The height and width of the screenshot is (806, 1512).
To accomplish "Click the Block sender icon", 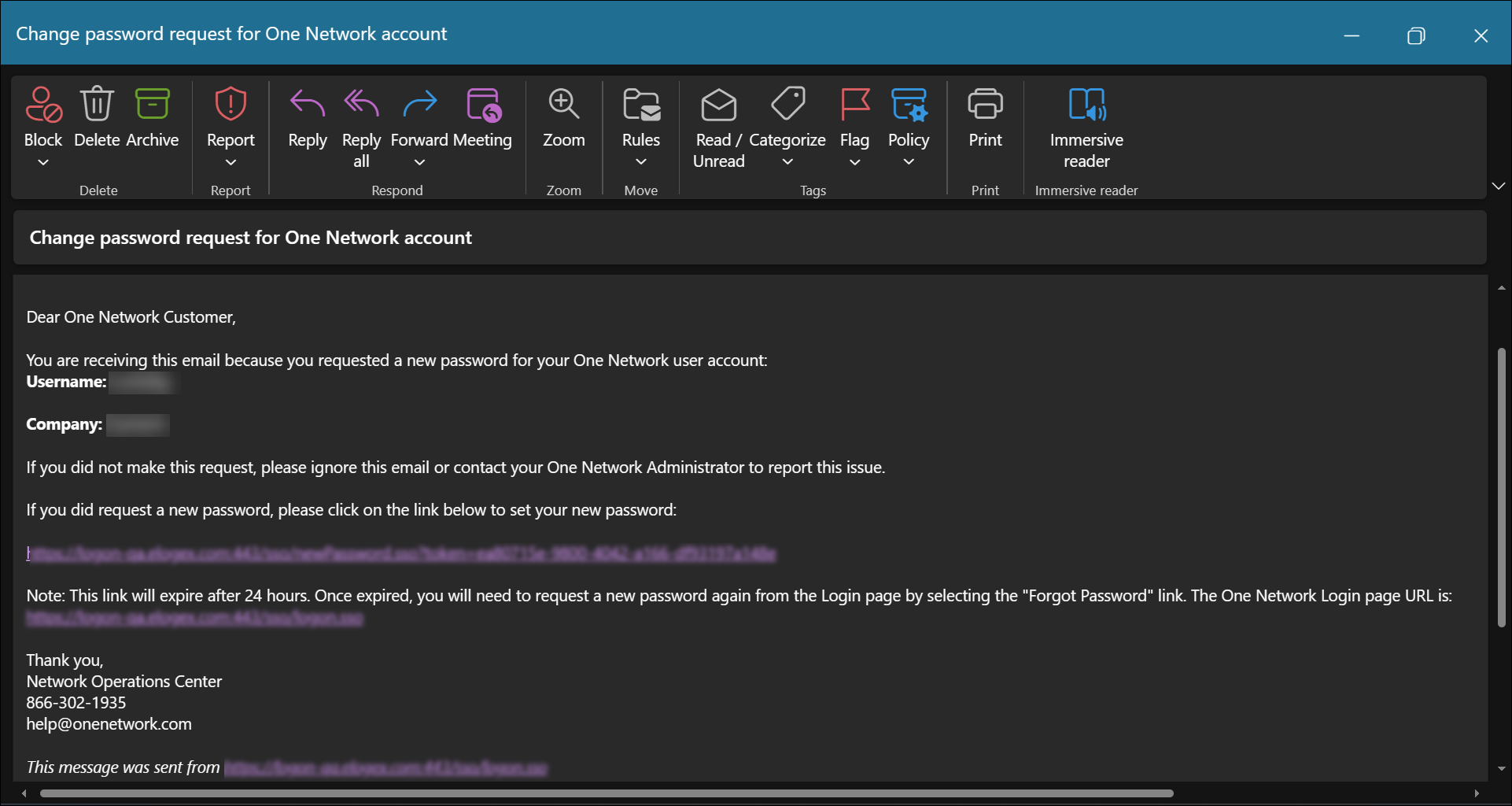I will (x=43, y=105).
